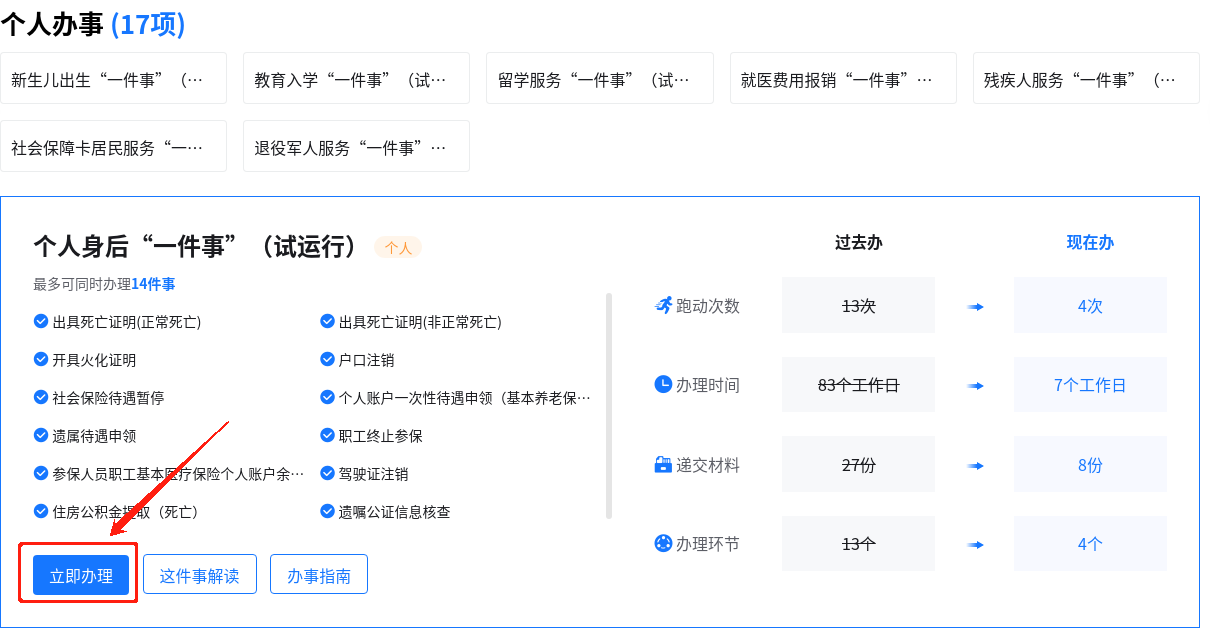
Task: Open the 办事指南 guide
Action: pyautogui.click(x=318, y=575)
